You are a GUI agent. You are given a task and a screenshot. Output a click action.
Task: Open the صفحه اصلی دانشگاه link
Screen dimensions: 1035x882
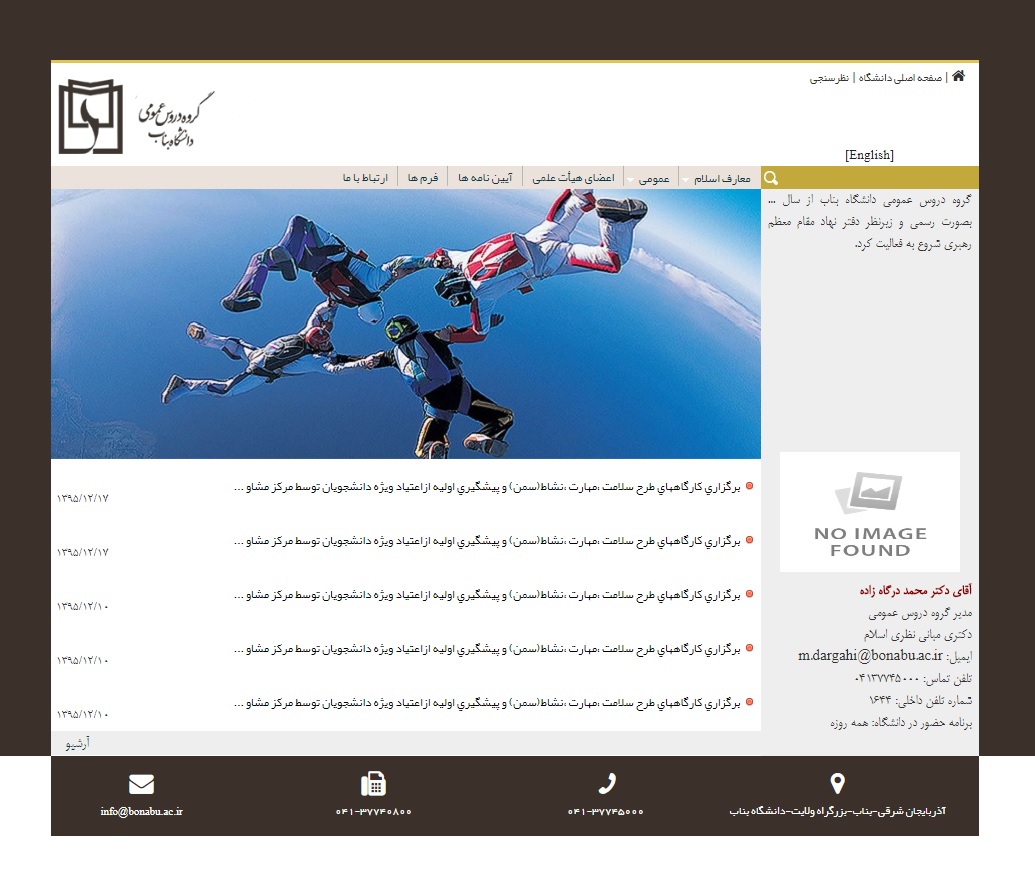900,78
